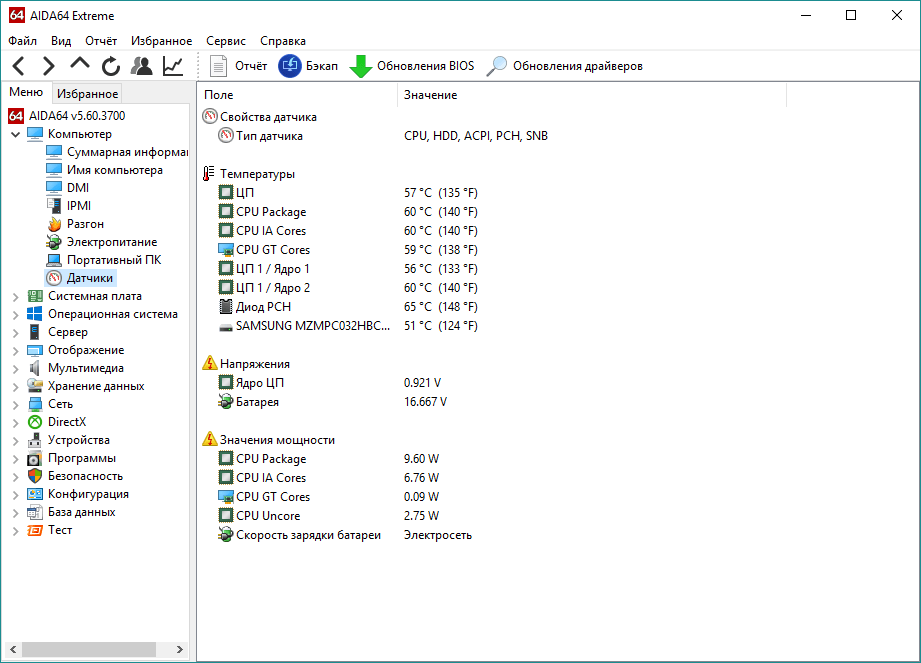This screenshot has width=921, height=663.
Task: Select the Диод PCH row
Action: tap(348, 307)
